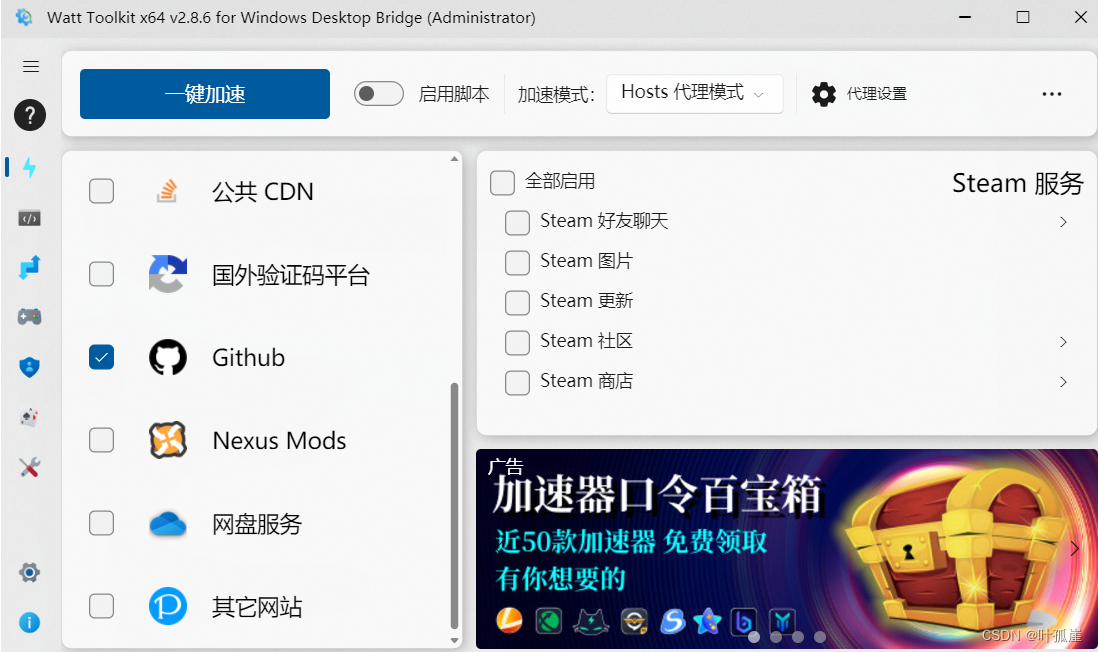
Task: Click the ad banner next arrow
Action: tap(1074, 548)
